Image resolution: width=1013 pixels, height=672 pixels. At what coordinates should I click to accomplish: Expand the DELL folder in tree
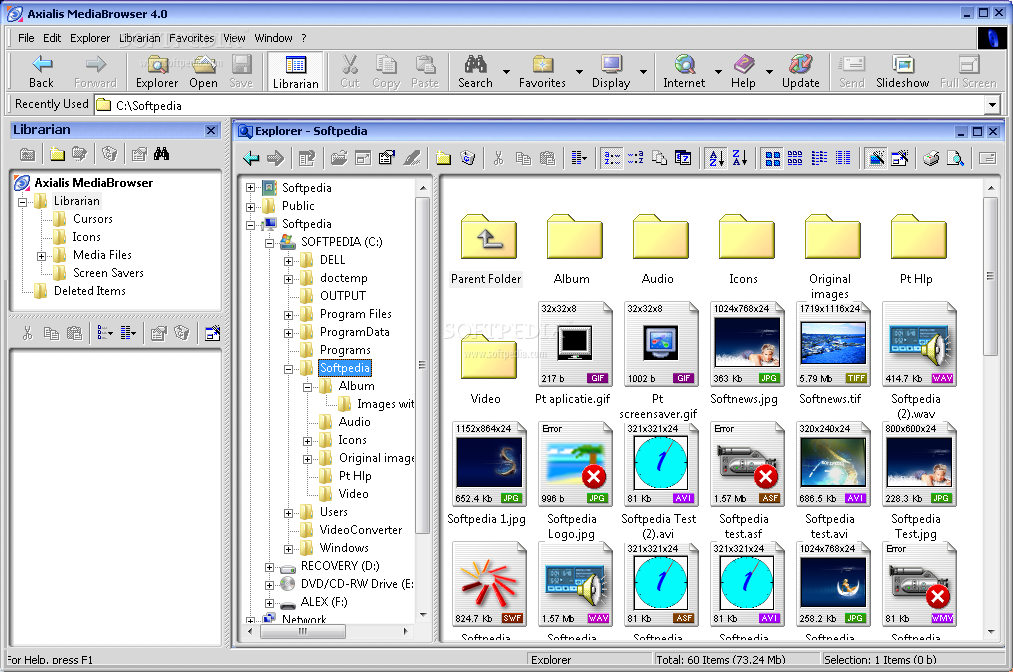tap(288, 261)
